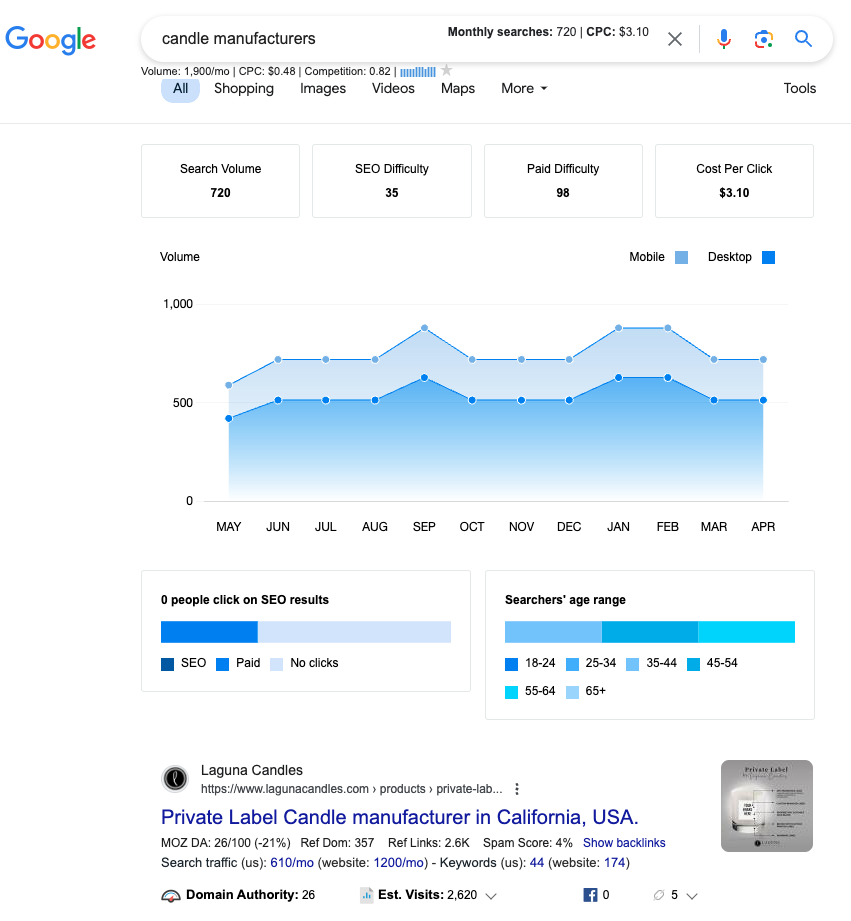Click the voice search microphone icon
Viewport: 851px width, 921px height.
point(724,39)
